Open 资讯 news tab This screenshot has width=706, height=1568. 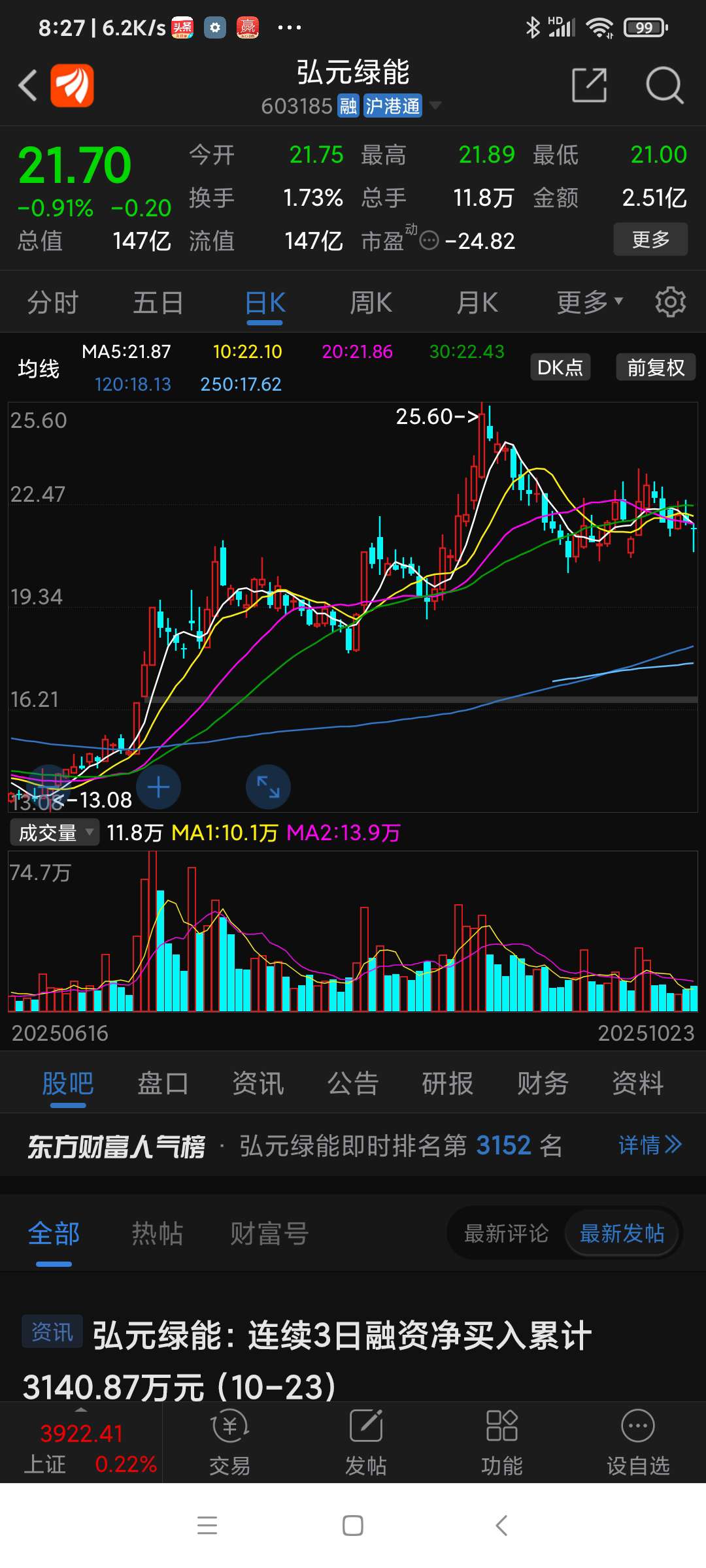[258, 1084]
